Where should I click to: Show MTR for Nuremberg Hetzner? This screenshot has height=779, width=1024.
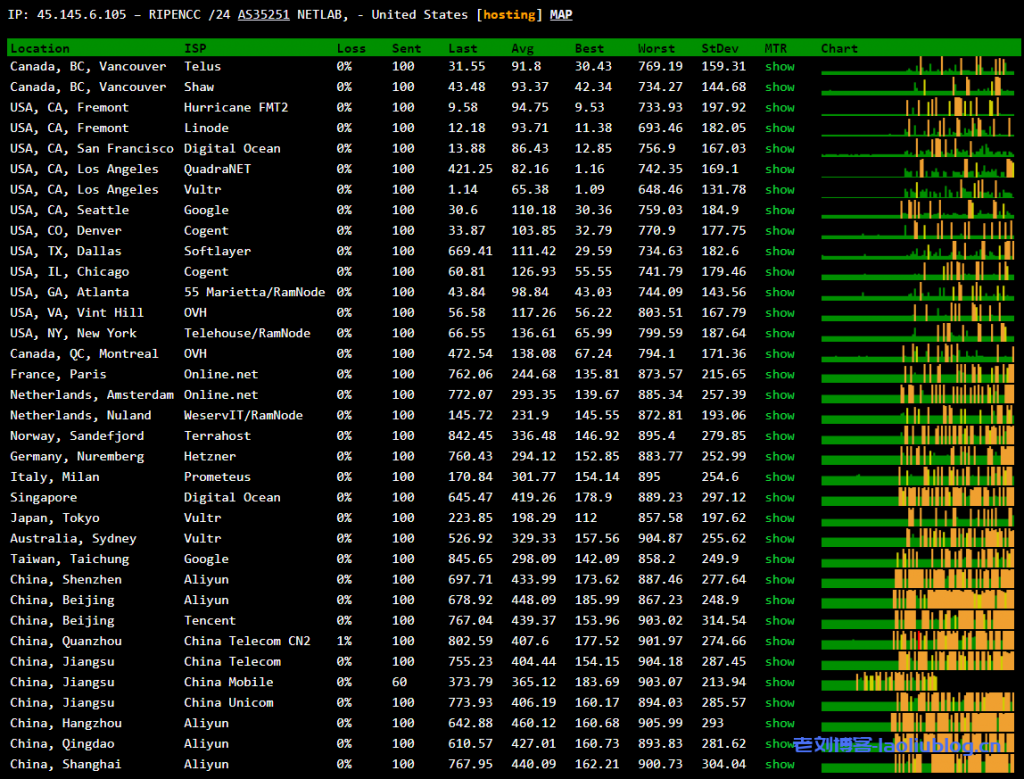pyautogui.click(x=779, y=456)
